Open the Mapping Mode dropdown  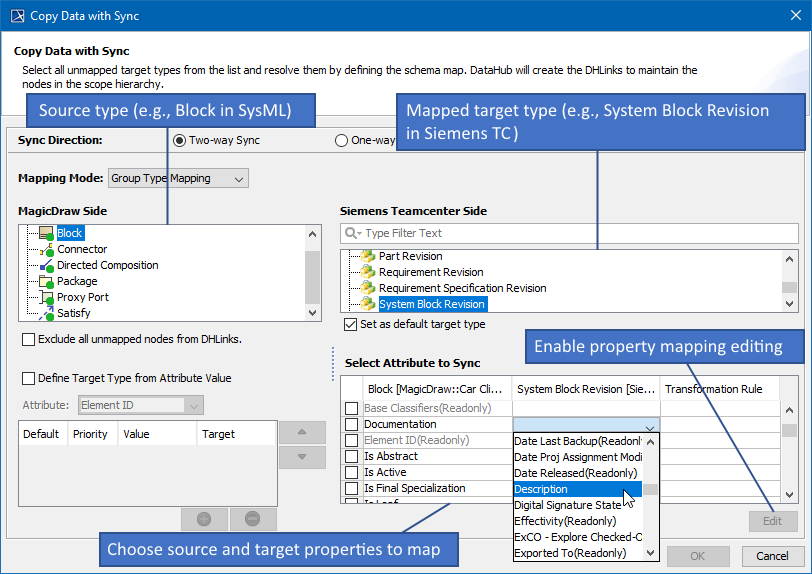point(178,178)
